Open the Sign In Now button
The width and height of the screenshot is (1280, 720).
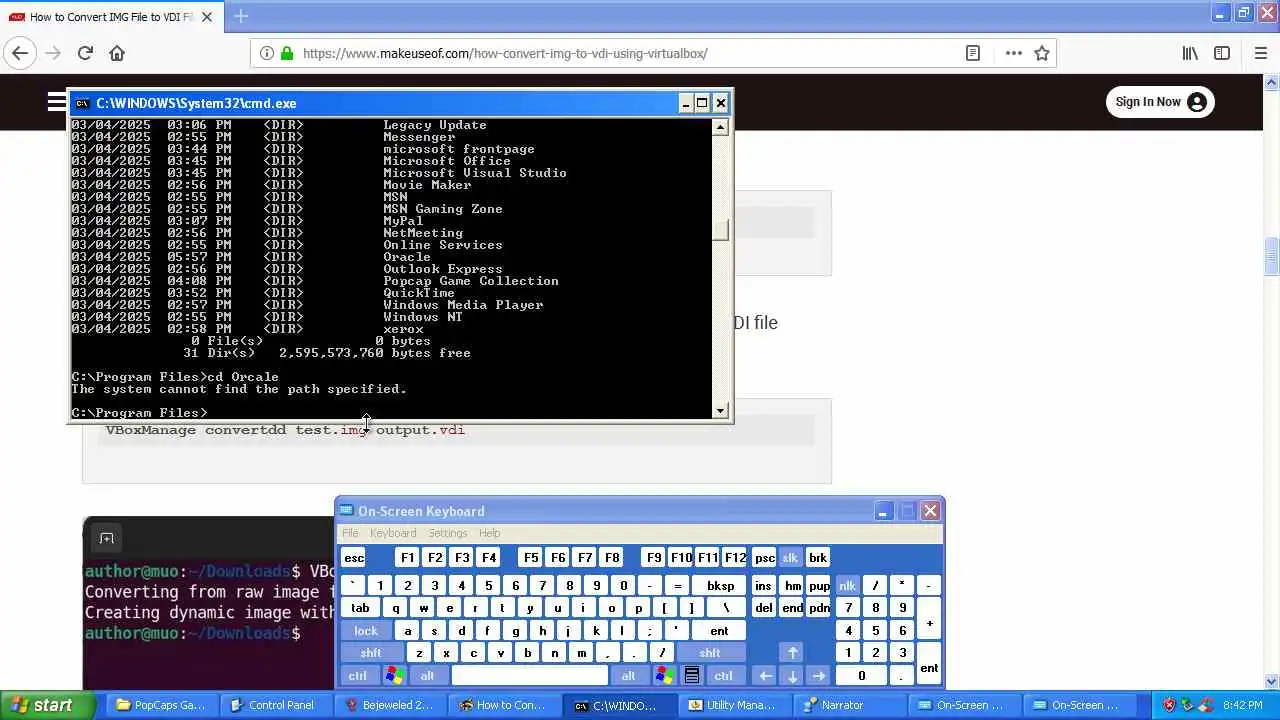pyautogui.click(x=1160, y=101)
